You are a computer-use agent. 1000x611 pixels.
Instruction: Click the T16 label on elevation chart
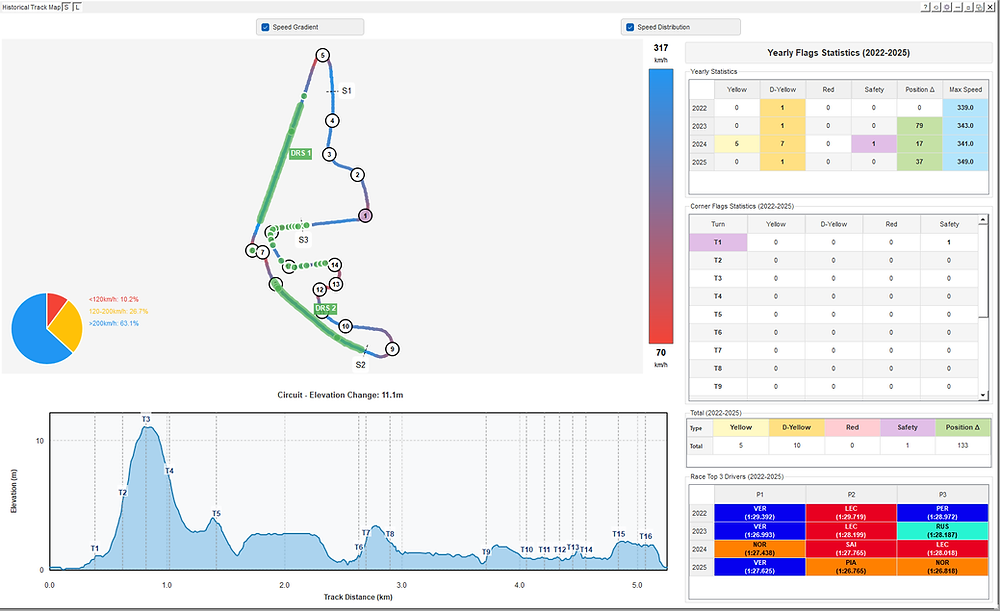click(x=645, y=536)
